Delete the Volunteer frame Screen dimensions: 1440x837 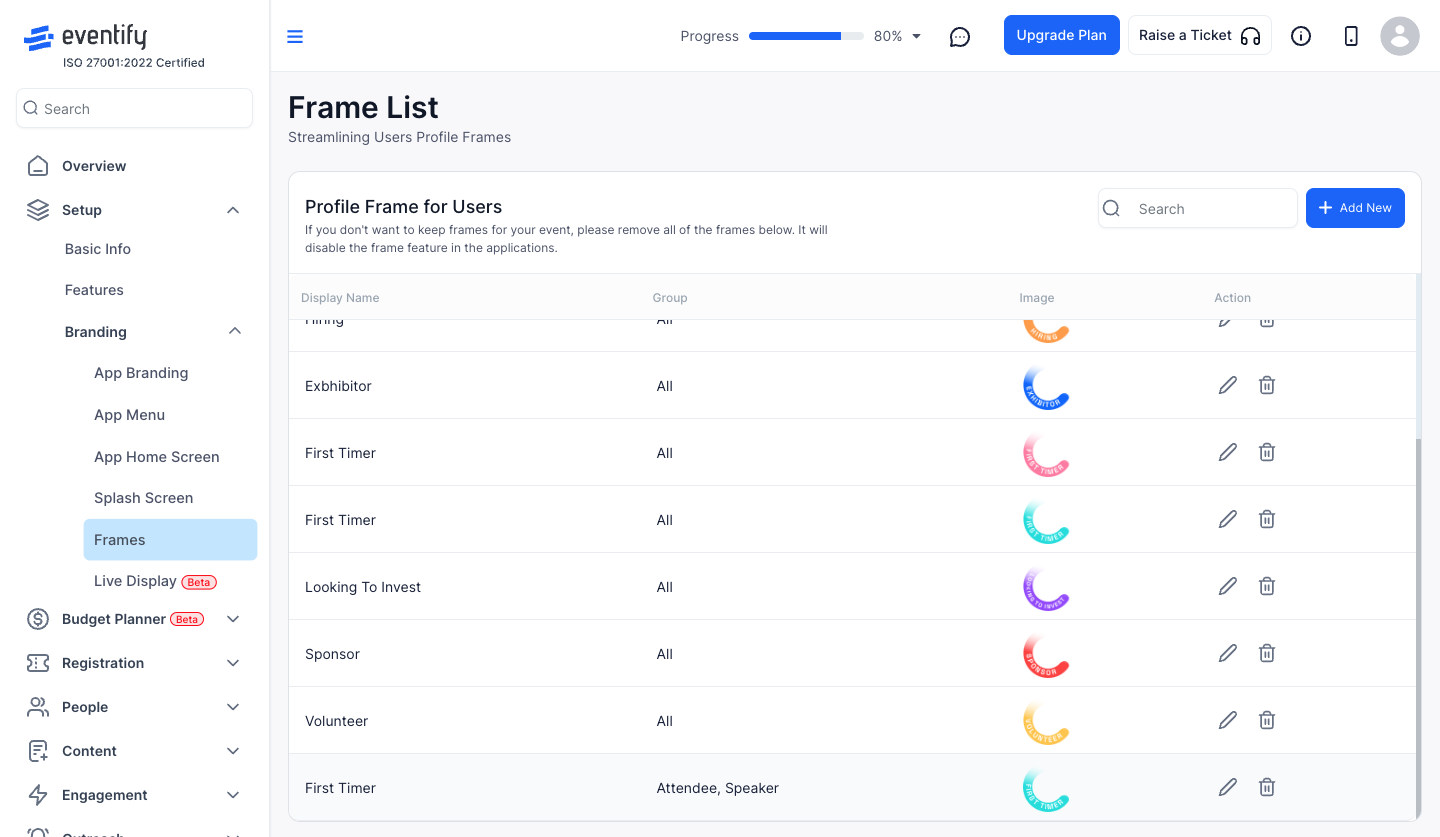(1267, 720)
